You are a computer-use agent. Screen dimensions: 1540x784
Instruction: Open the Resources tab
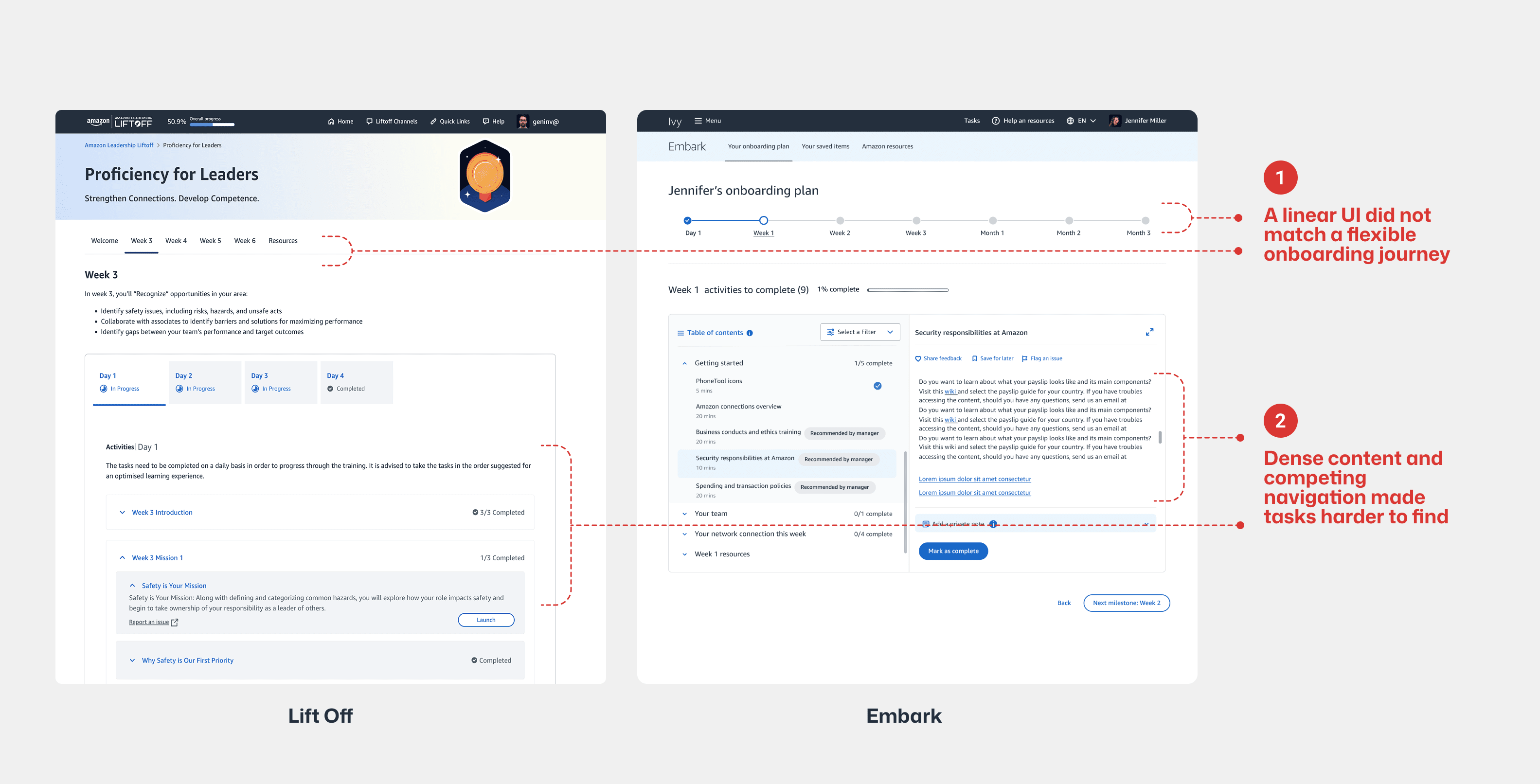tap(283, 241)
